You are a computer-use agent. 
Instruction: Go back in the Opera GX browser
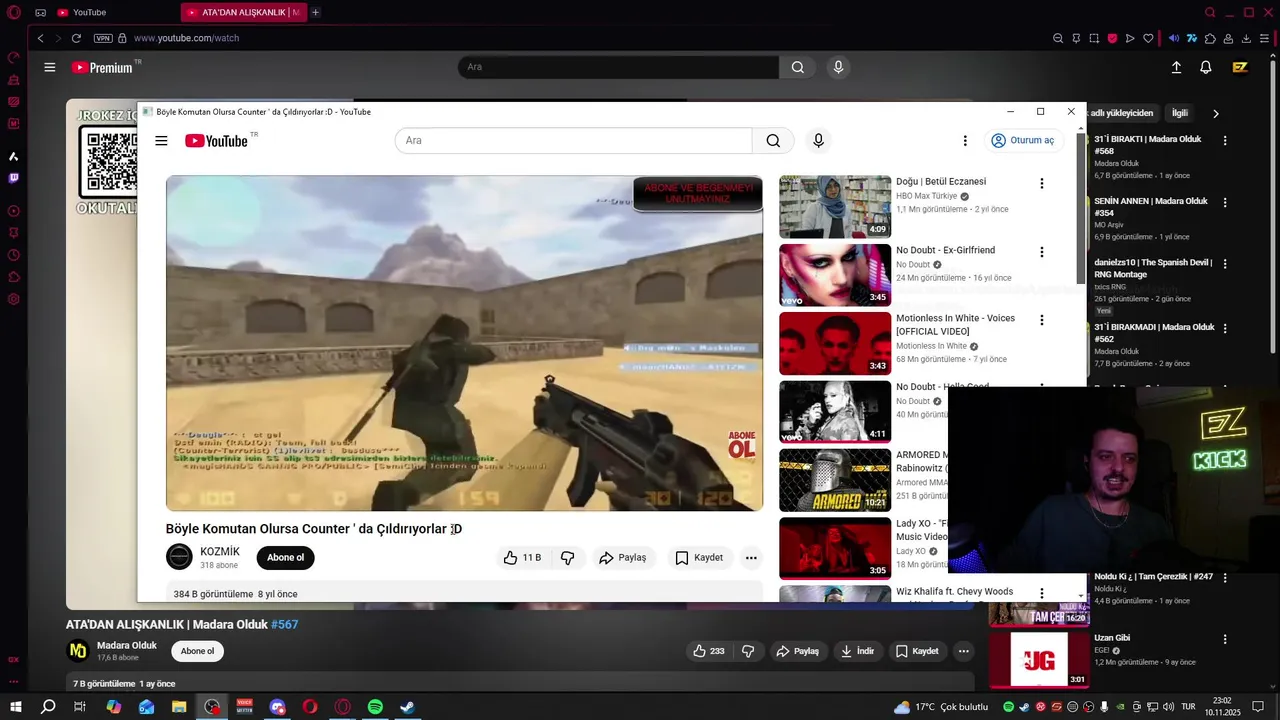[x=40, y=38]
